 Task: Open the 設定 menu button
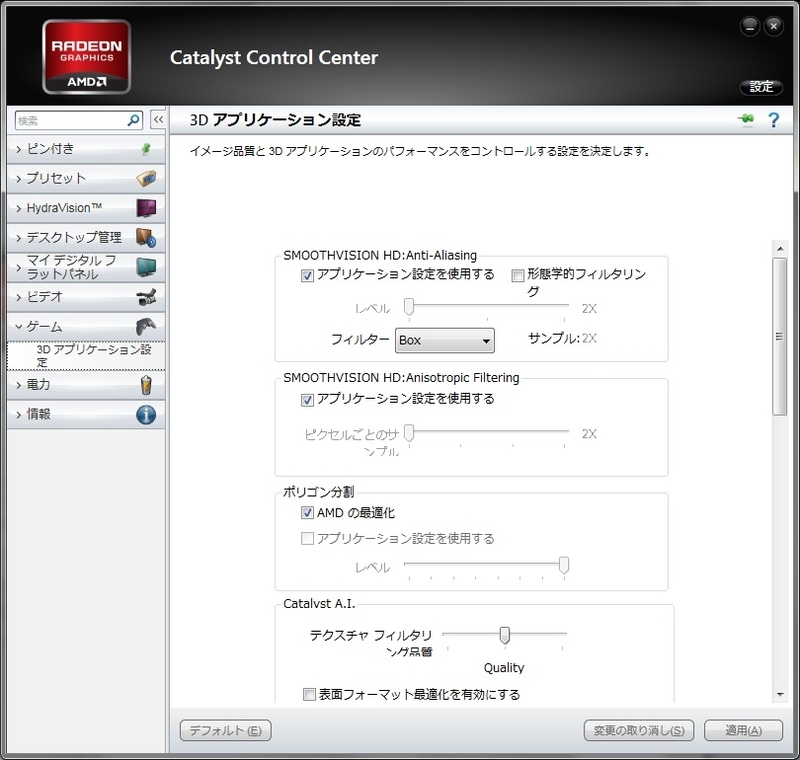(761, 87)
